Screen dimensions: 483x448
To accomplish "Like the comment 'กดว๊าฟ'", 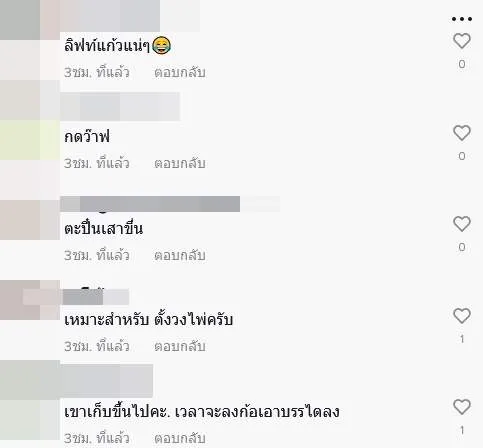I will coord(462,133).
